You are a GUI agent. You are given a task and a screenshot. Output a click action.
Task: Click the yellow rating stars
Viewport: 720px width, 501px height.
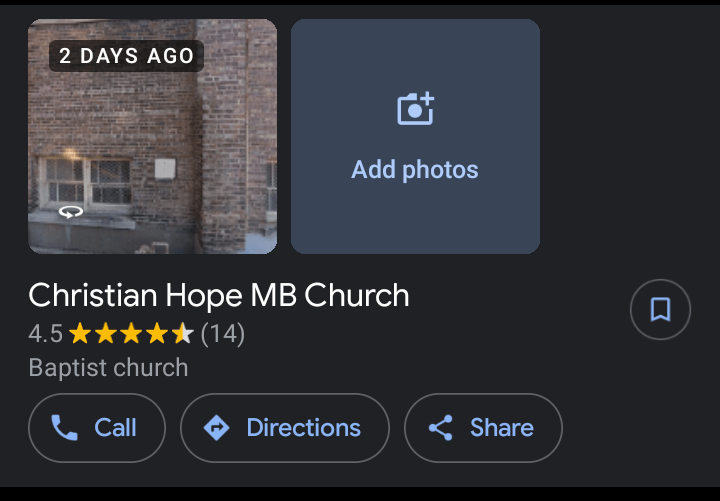[x=130, y=334]
